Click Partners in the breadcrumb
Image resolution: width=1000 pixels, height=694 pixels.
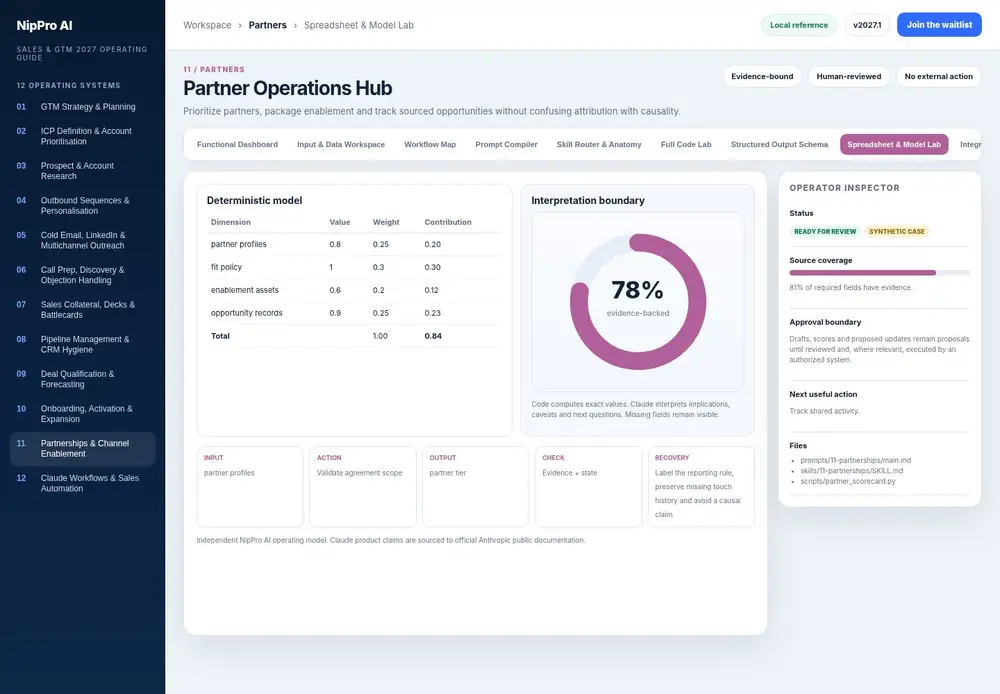[267, 25]
